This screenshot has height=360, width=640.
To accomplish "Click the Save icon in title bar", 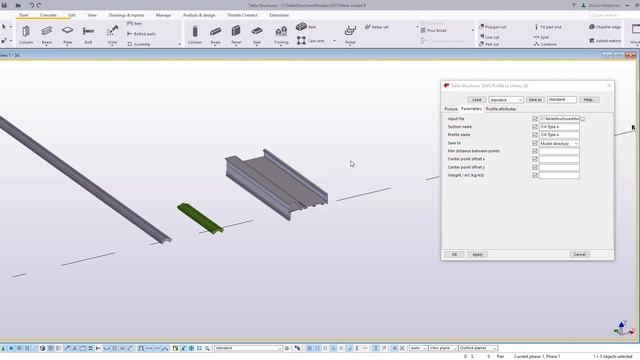I will click(x=4, y=5).
